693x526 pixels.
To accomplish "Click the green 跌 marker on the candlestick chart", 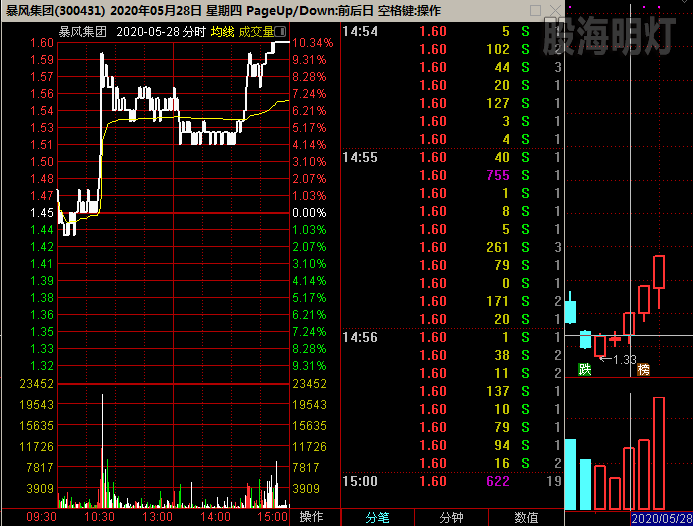I will point(585,369).
